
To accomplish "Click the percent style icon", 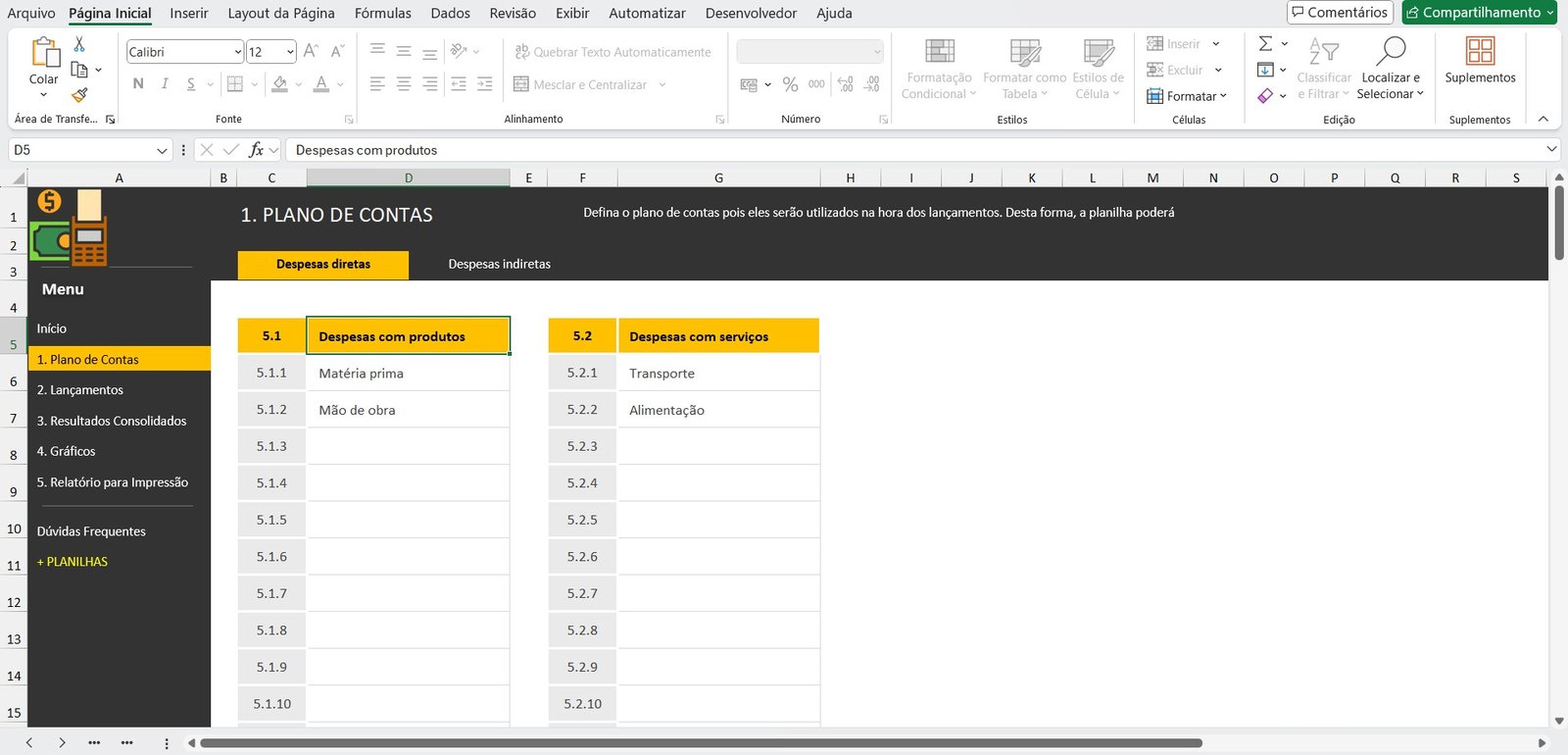I will (x=790, y=84).
